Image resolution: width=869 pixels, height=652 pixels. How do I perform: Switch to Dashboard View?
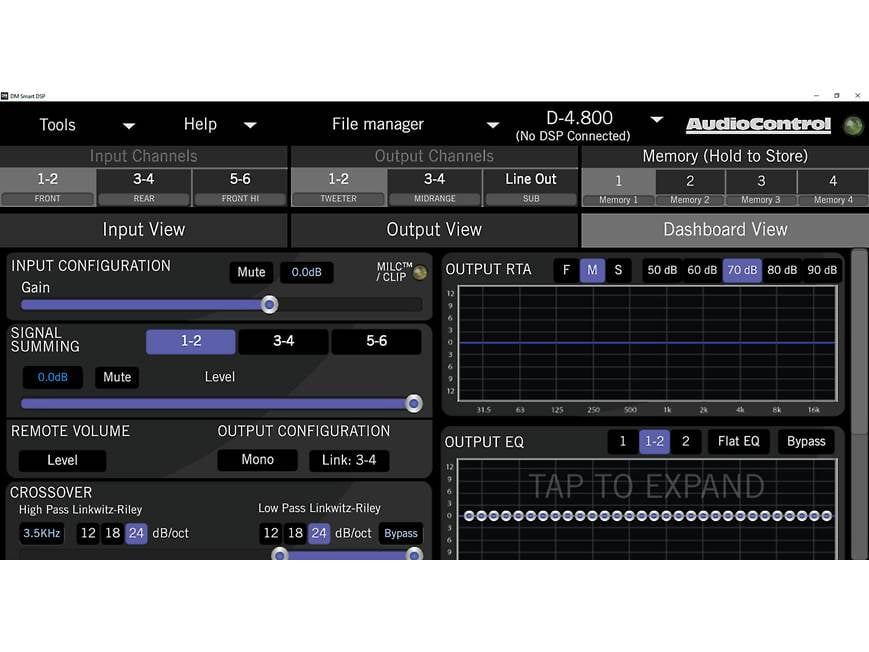tap(725, 230)
